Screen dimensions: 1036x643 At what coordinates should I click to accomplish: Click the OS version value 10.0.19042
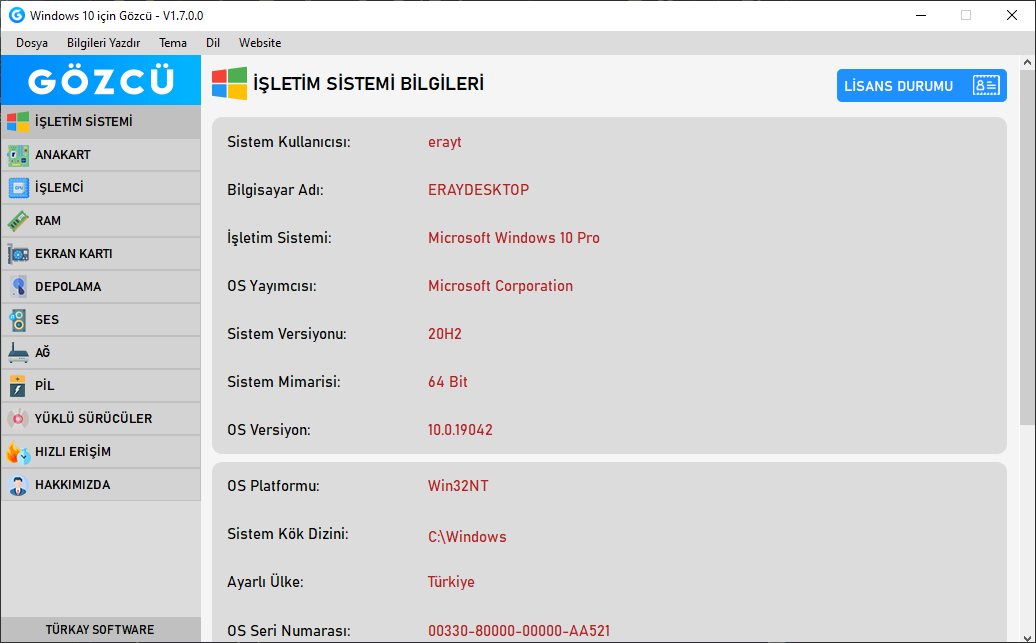click(460, 430)
